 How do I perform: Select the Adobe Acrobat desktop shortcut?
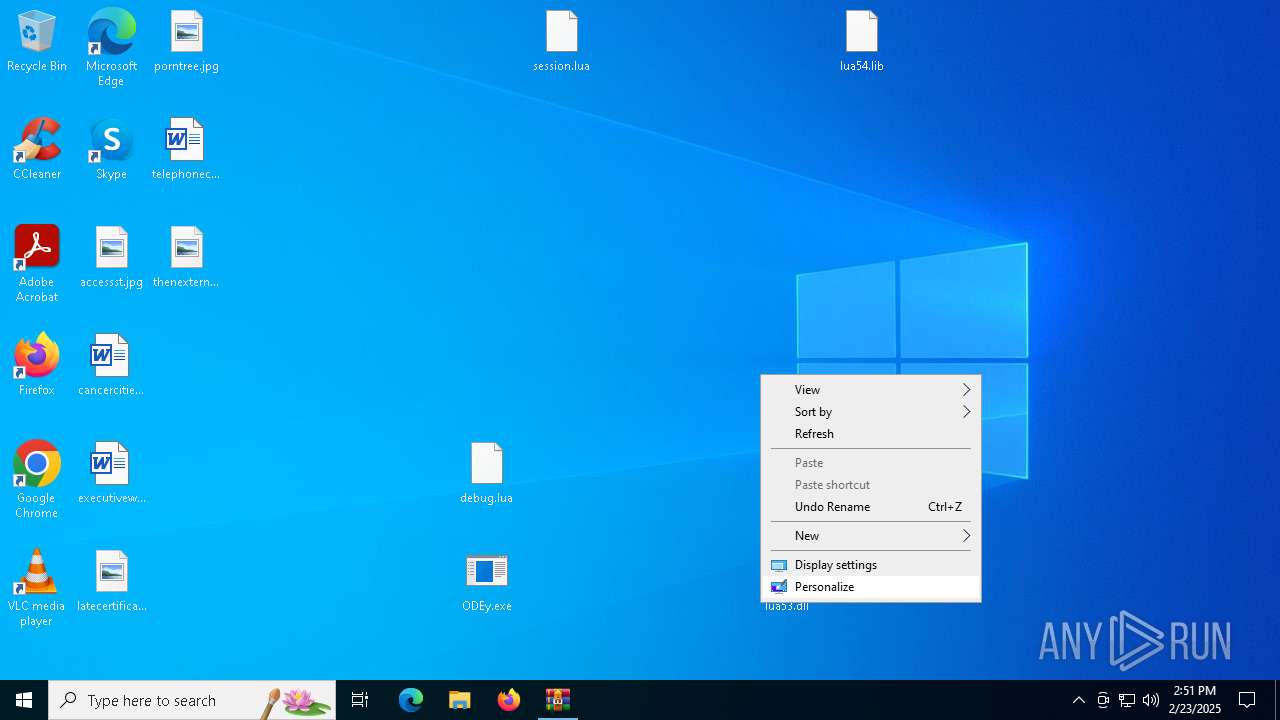37,264
